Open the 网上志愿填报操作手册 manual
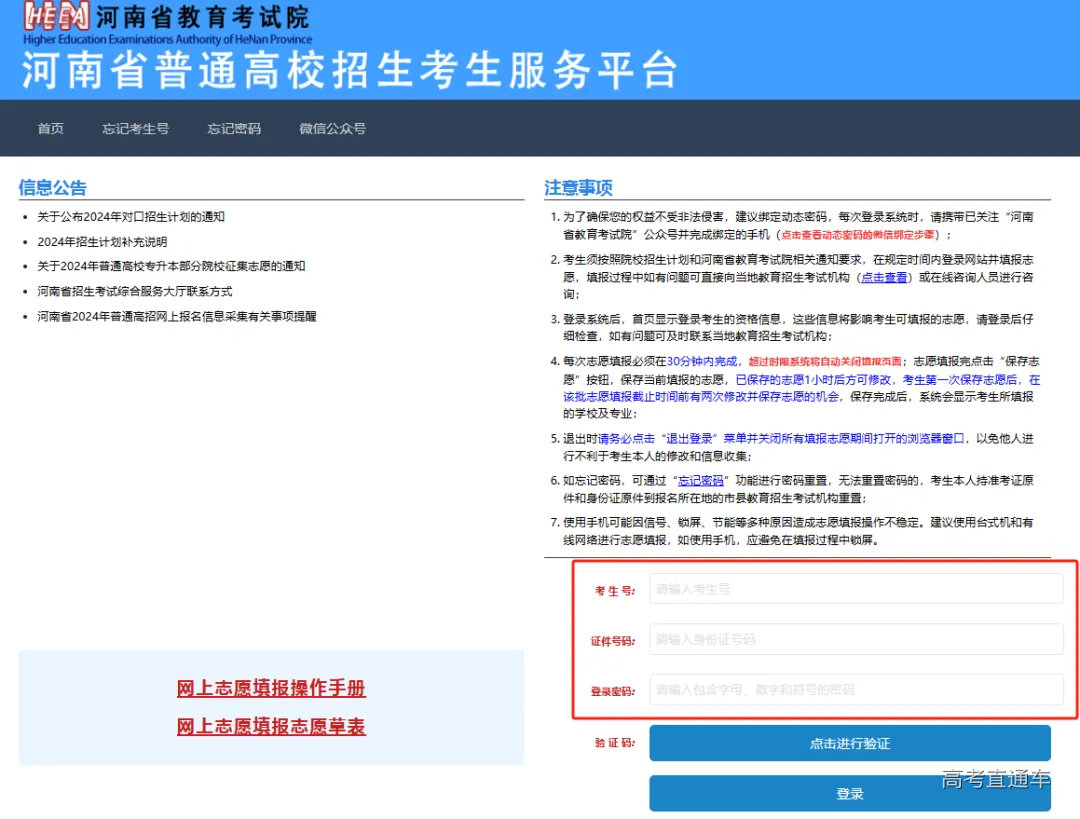This screenshot has width=1080, height=819. tap(270, 688)
